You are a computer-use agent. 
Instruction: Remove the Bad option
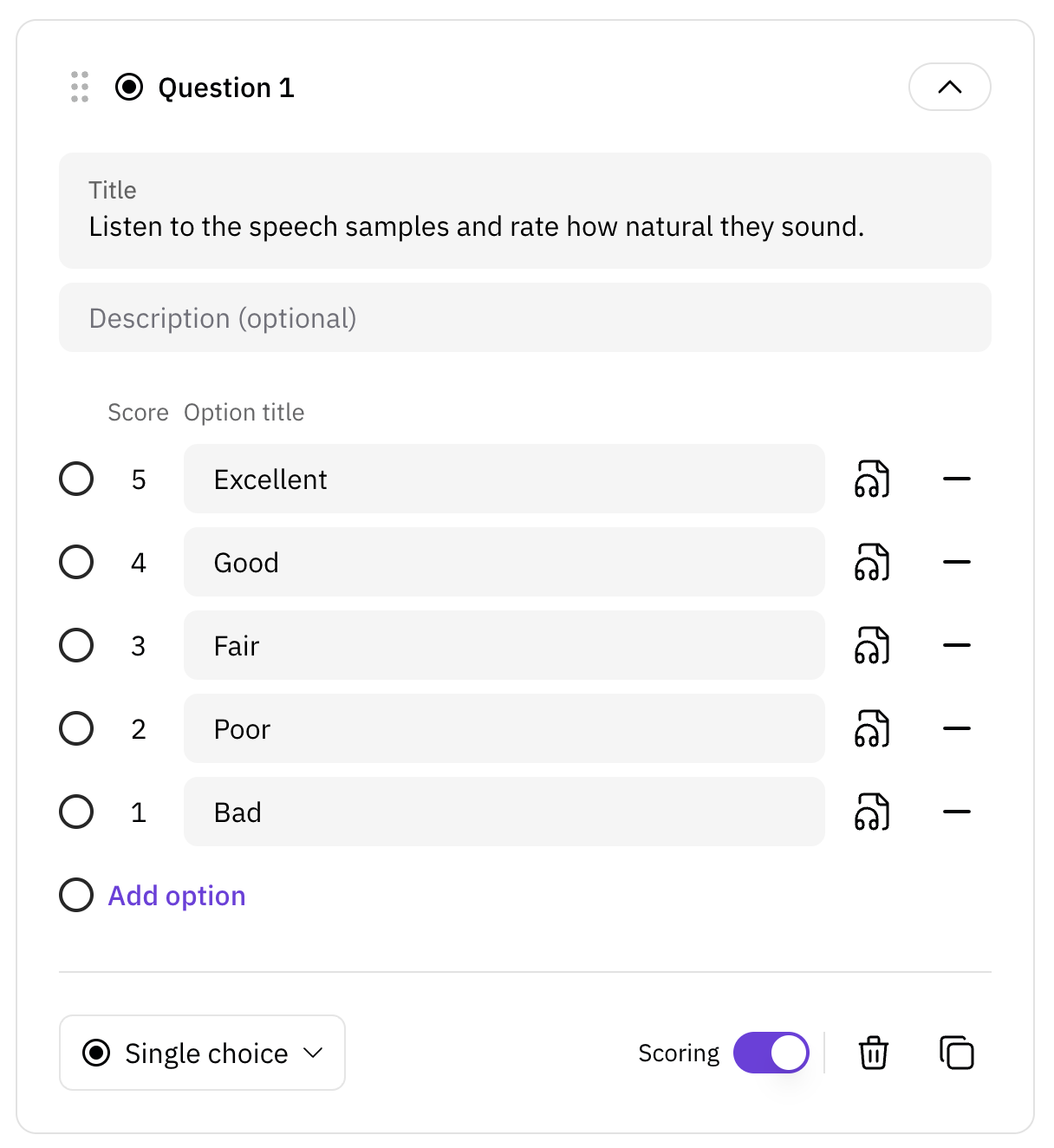click(x=956, y=812)
